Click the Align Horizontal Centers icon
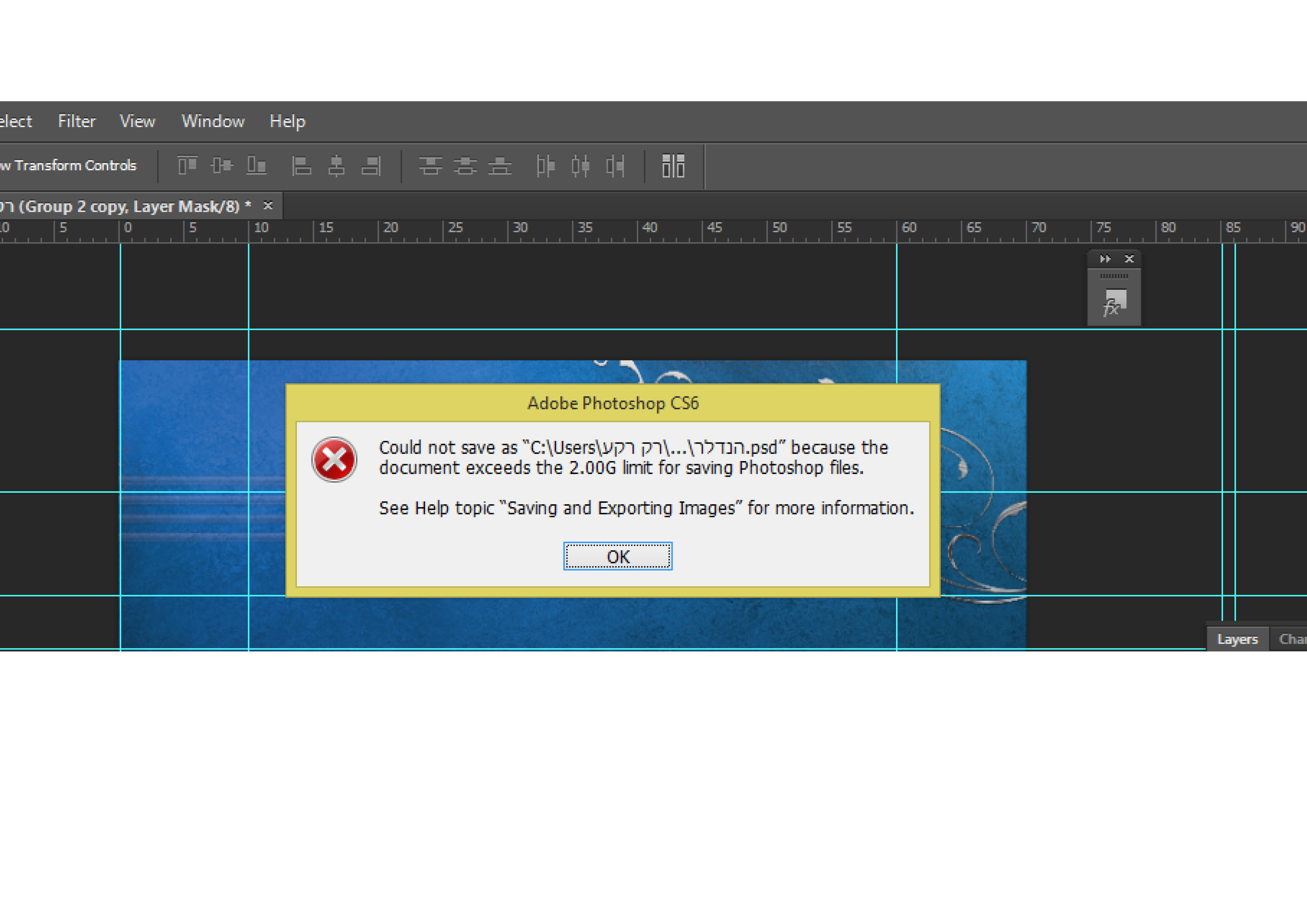Viewport: 1307px width, 924px height. click(x=336, y=166)
